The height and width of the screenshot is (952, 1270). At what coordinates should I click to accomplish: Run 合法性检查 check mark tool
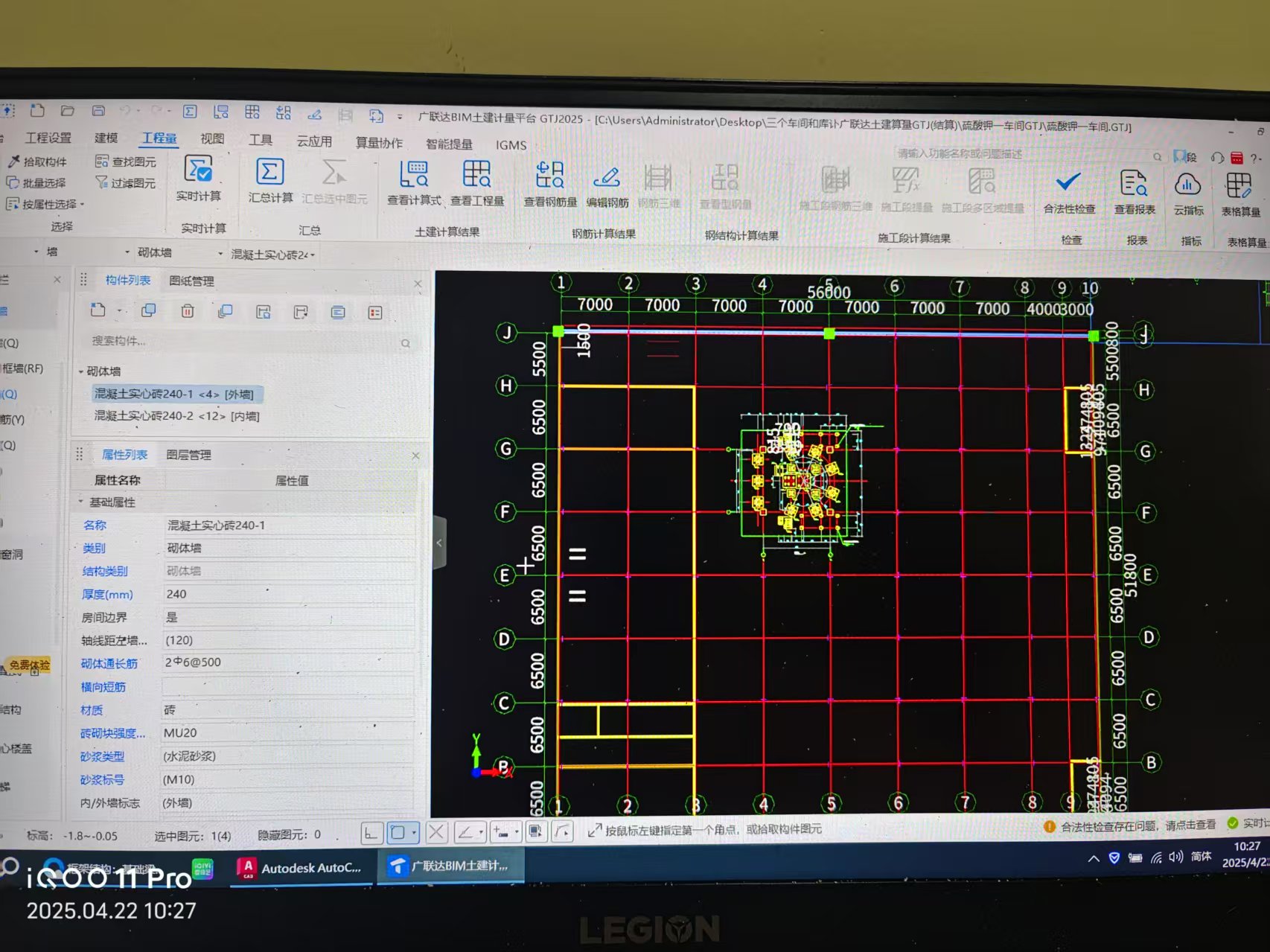point(1069,192)
